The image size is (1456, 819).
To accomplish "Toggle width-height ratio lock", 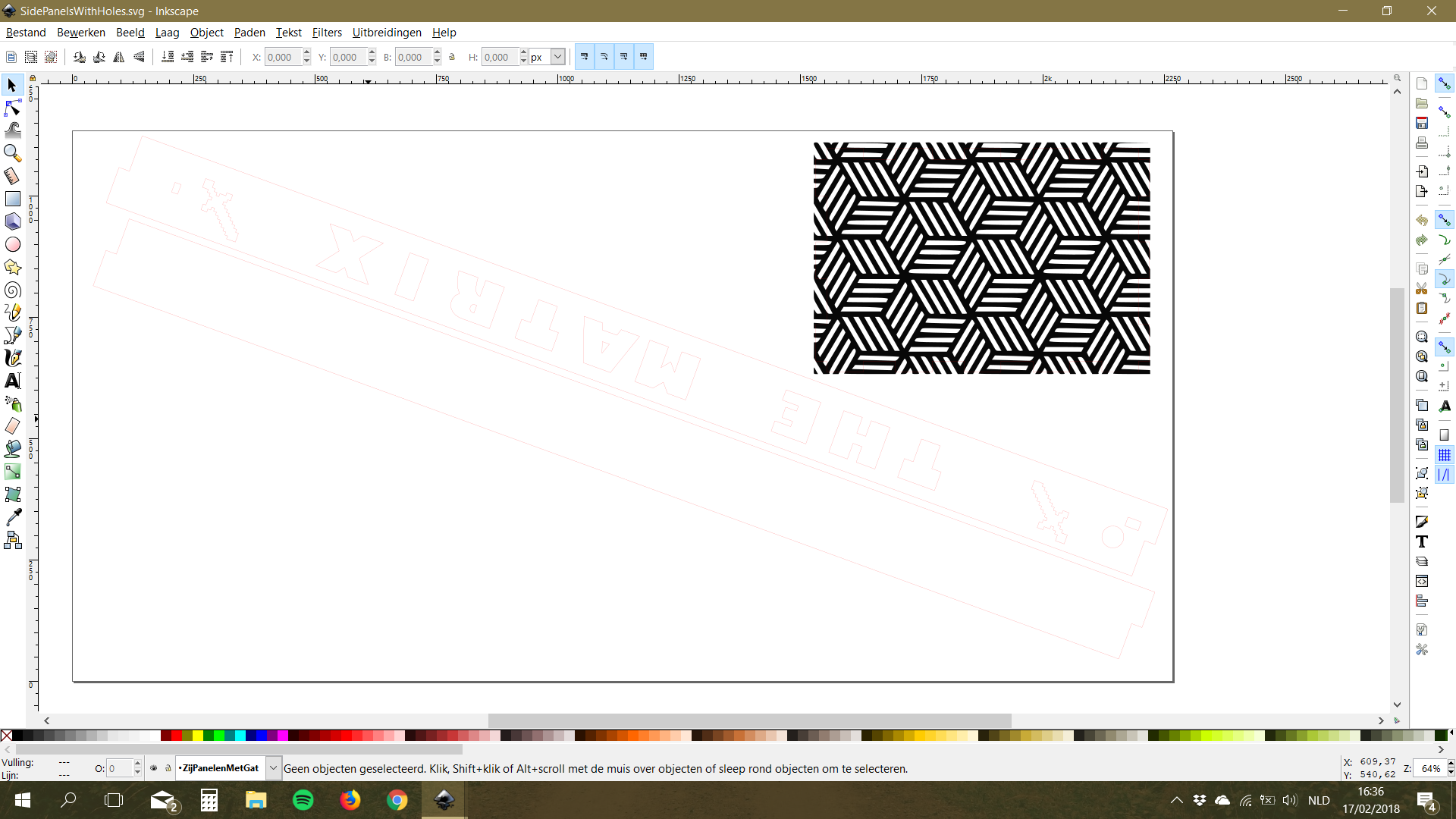I will pyautogui.click(x=452, y=57).
